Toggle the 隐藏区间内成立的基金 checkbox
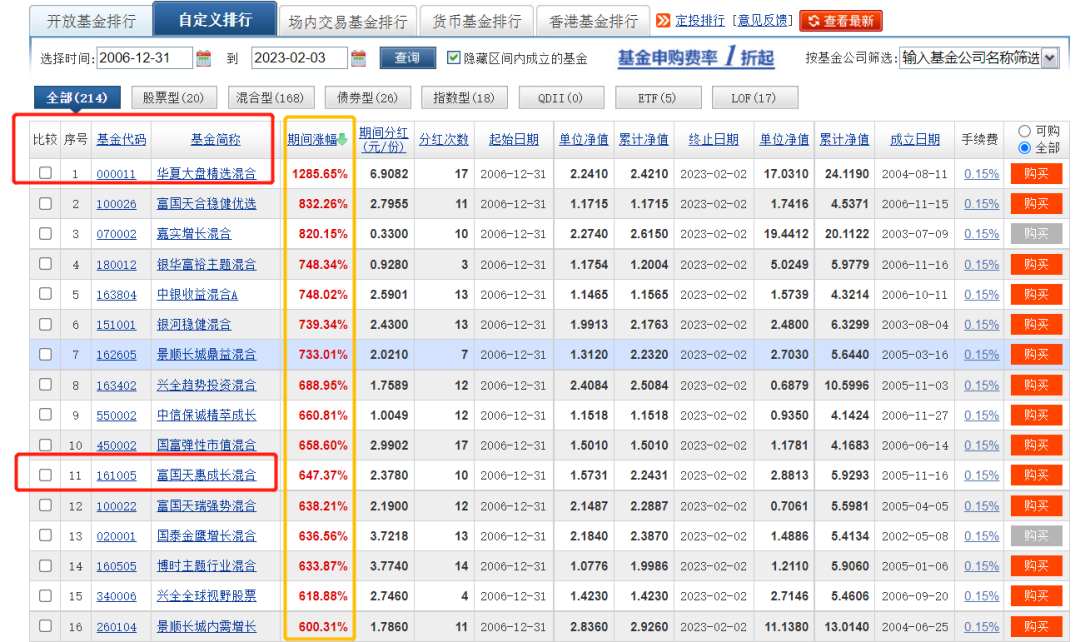The width and height of the screenshot is (1080, 642). (454, 59)
